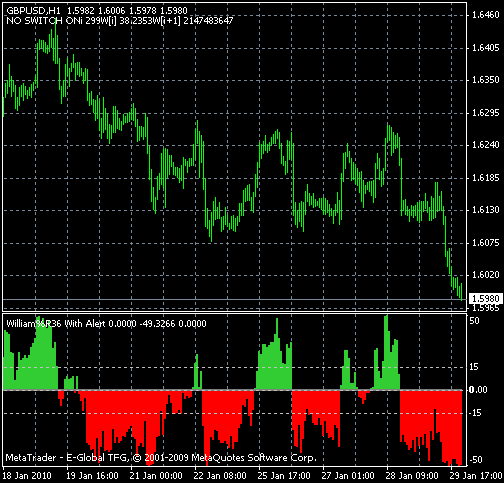
Task: Select the 1.5980 current price label
Action: tap(485, 298)
